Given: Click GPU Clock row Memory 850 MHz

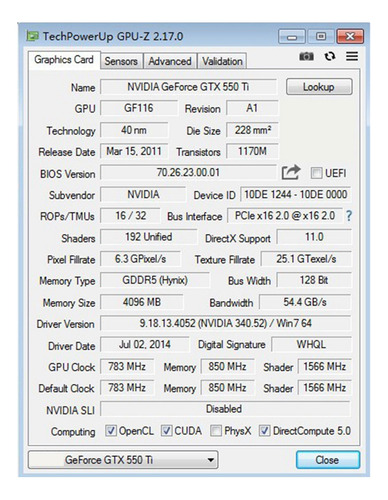Looking at the screenshot, I should tap(227, 366).
